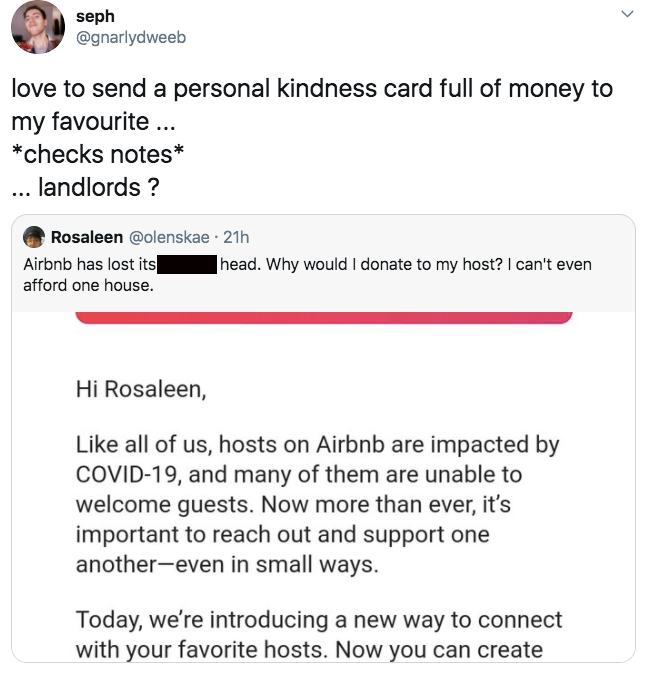
Task: Click the @olenskae handle
Action: pyautogui.click(x=168, y=237)
